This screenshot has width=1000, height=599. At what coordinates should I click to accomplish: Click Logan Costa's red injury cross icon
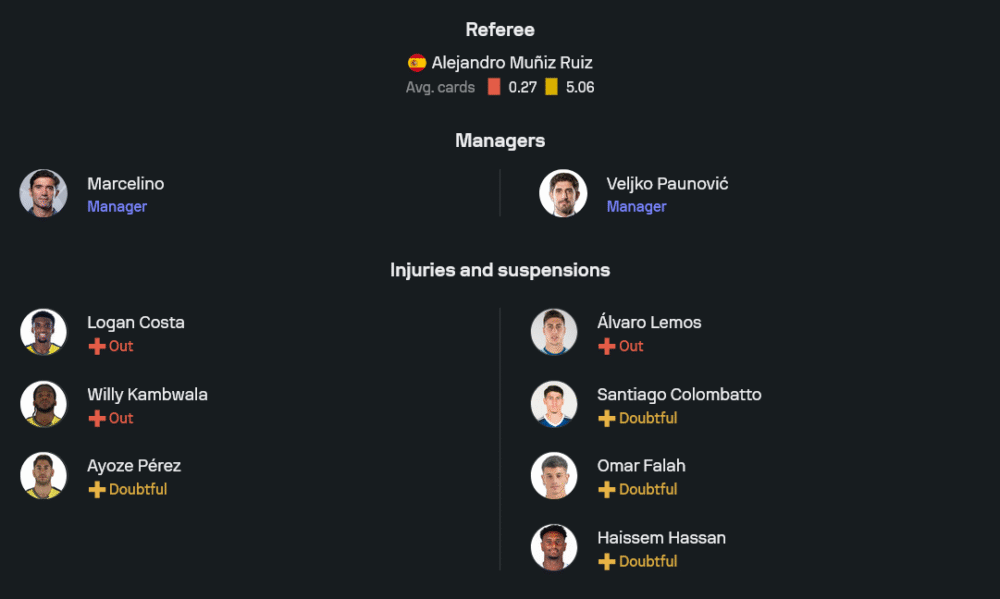click(97, 346)
